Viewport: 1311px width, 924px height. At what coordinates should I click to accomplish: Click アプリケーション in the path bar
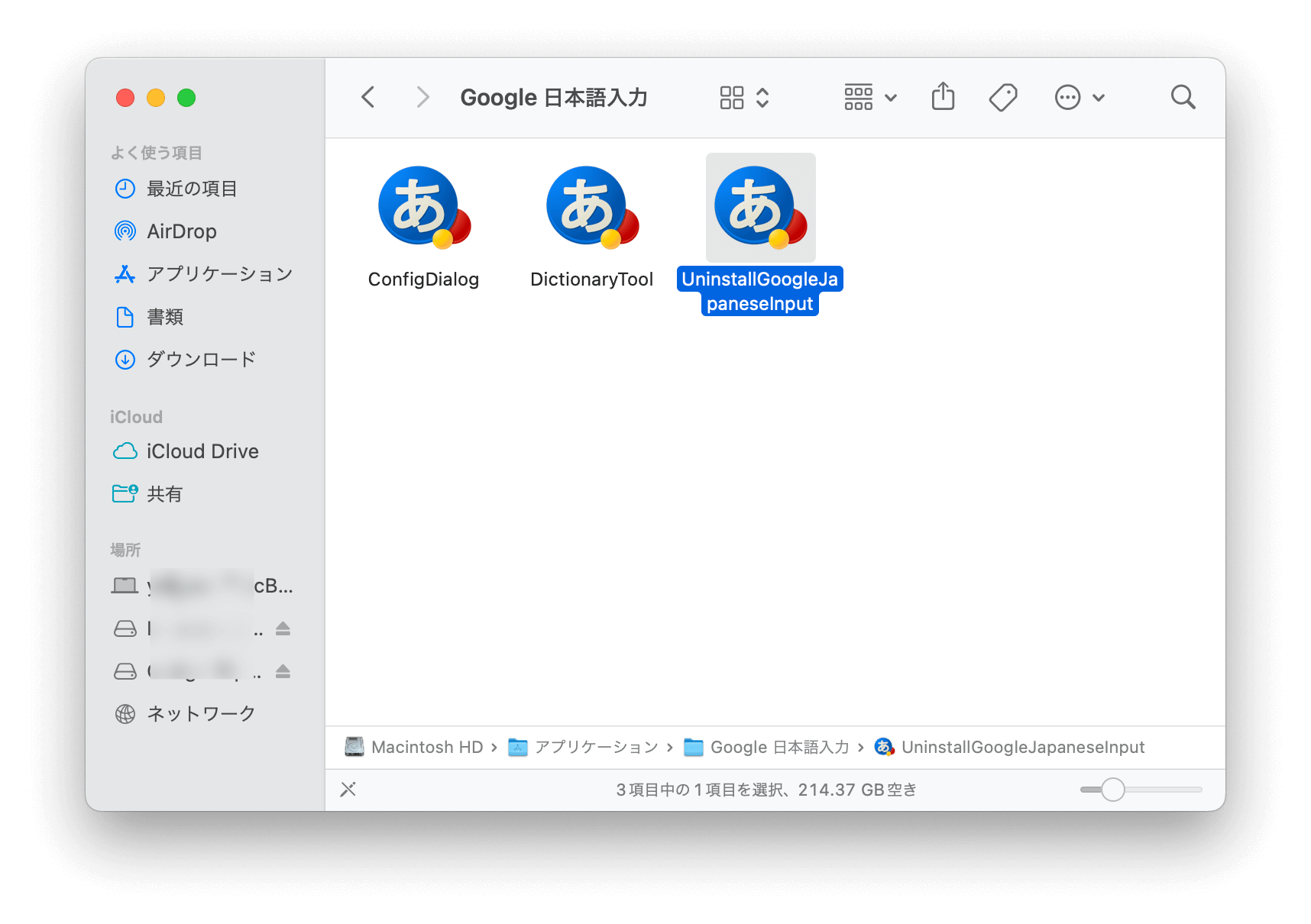click(584, 747)
